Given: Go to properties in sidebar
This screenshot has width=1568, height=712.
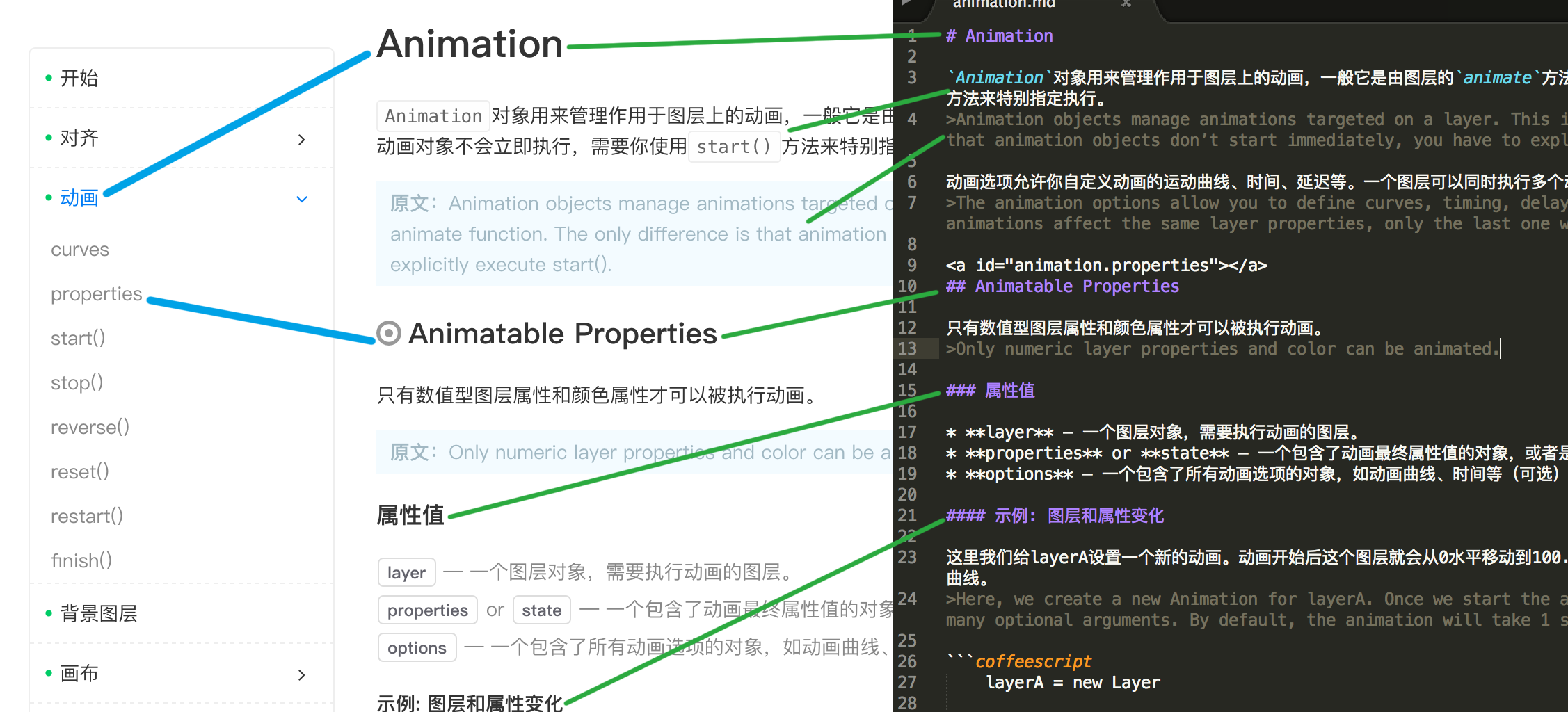Looking at the screenshot, I should (96, 294).
